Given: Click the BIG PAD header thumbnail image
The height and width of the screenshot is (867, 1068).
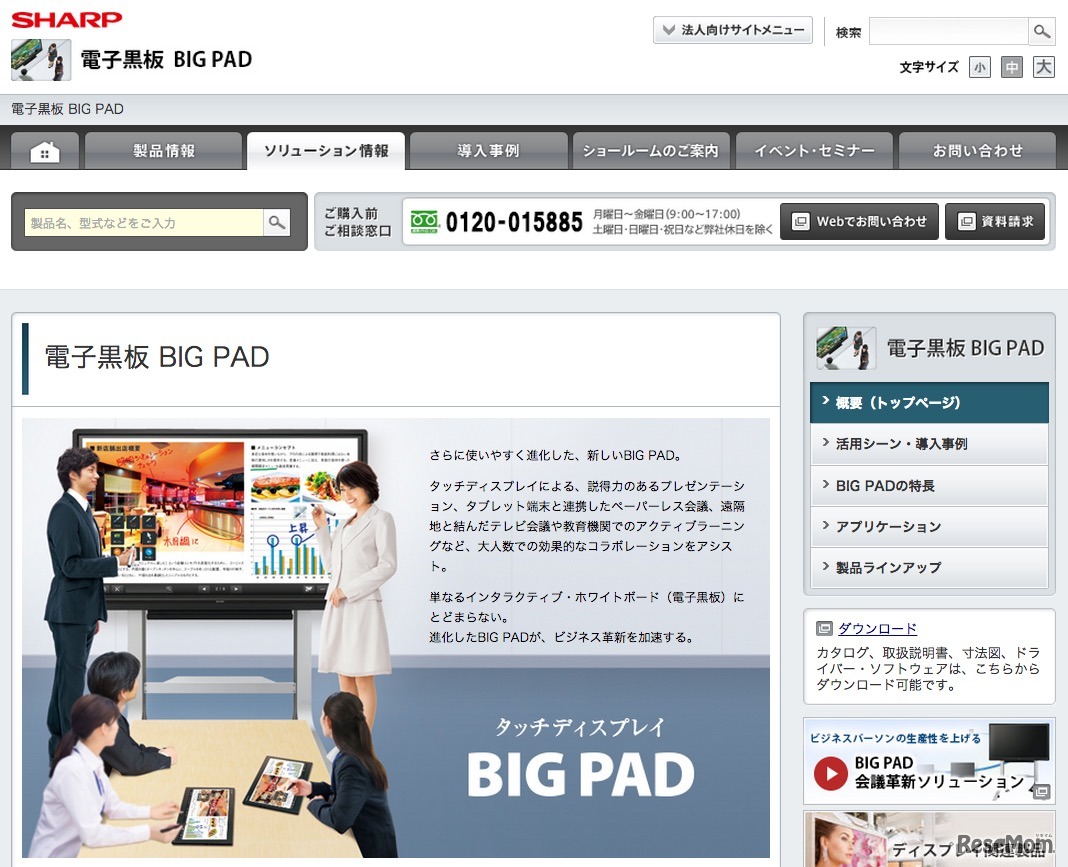Looking at the screenshot, I should [x=41, y=59].
